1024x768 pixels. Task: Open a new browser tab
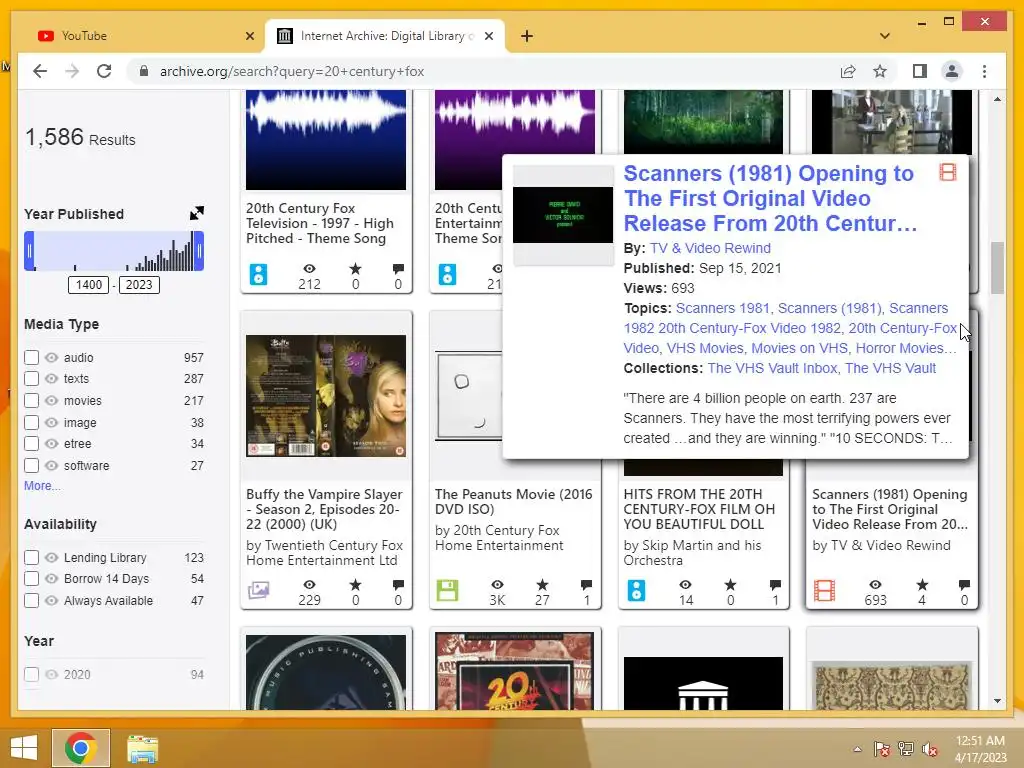click(x=527, y=36)
